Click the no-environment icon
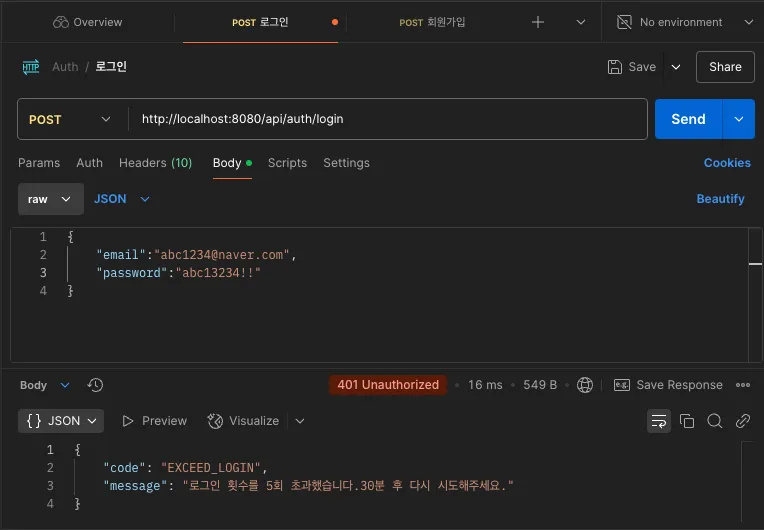Image resolution: width=764 pixels, height=530 pixels. [x=624, y=22]
